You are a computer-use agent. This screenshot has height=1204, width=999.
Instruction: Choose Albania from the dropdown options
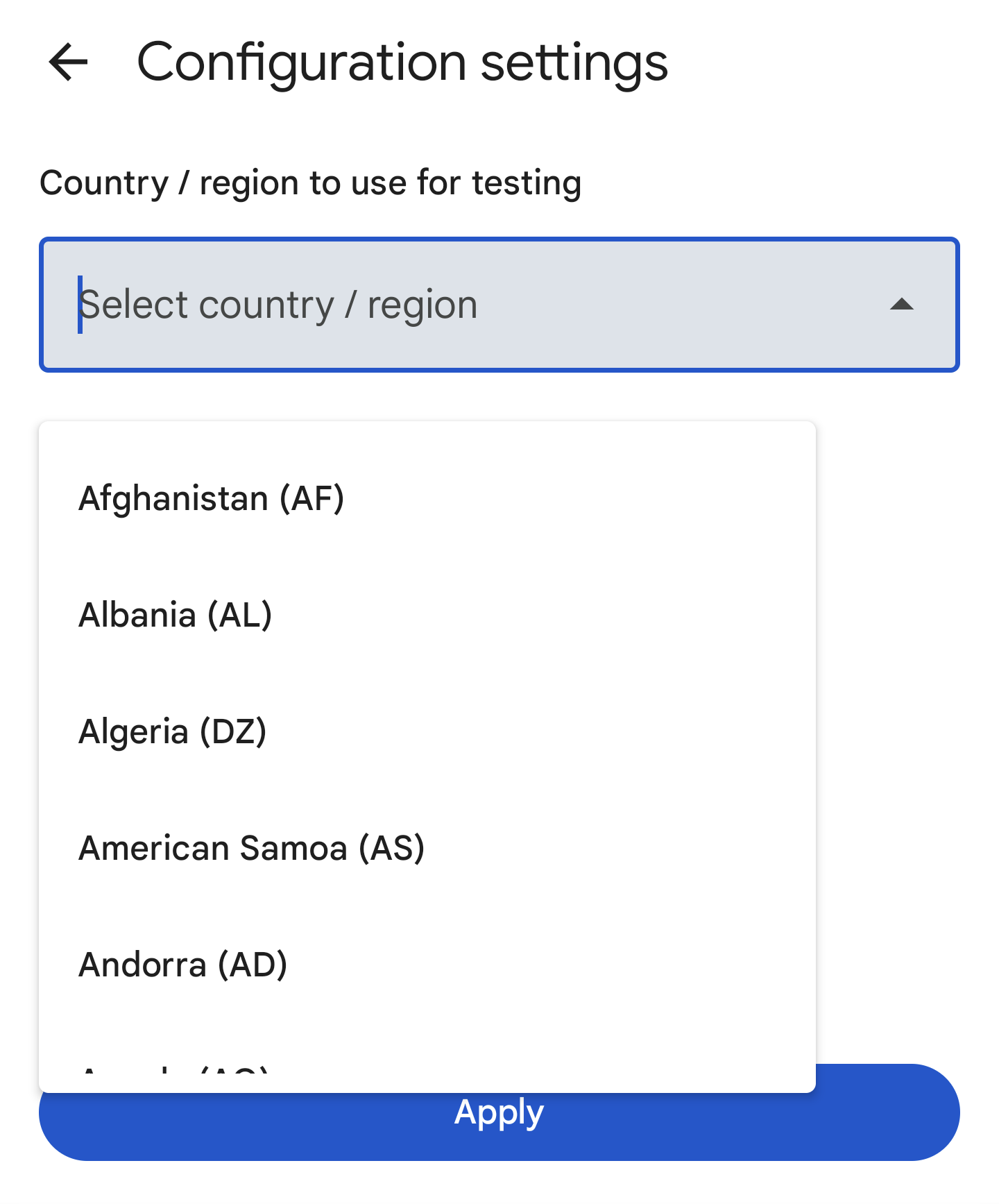pyautogui.click(x=176, y=614)
